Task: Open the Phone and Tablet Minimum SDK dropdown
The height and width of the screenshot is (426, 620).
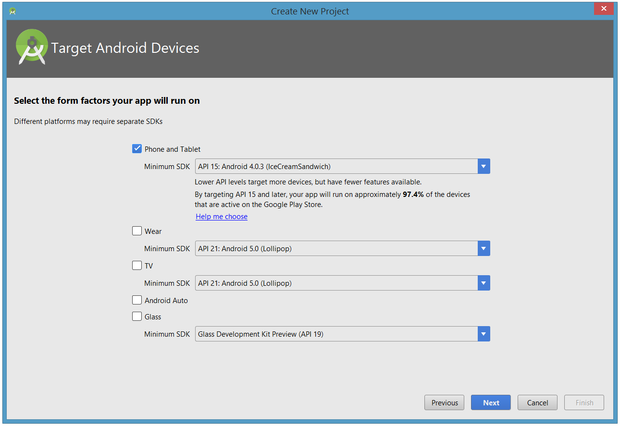Action: [x=483, y=166]
